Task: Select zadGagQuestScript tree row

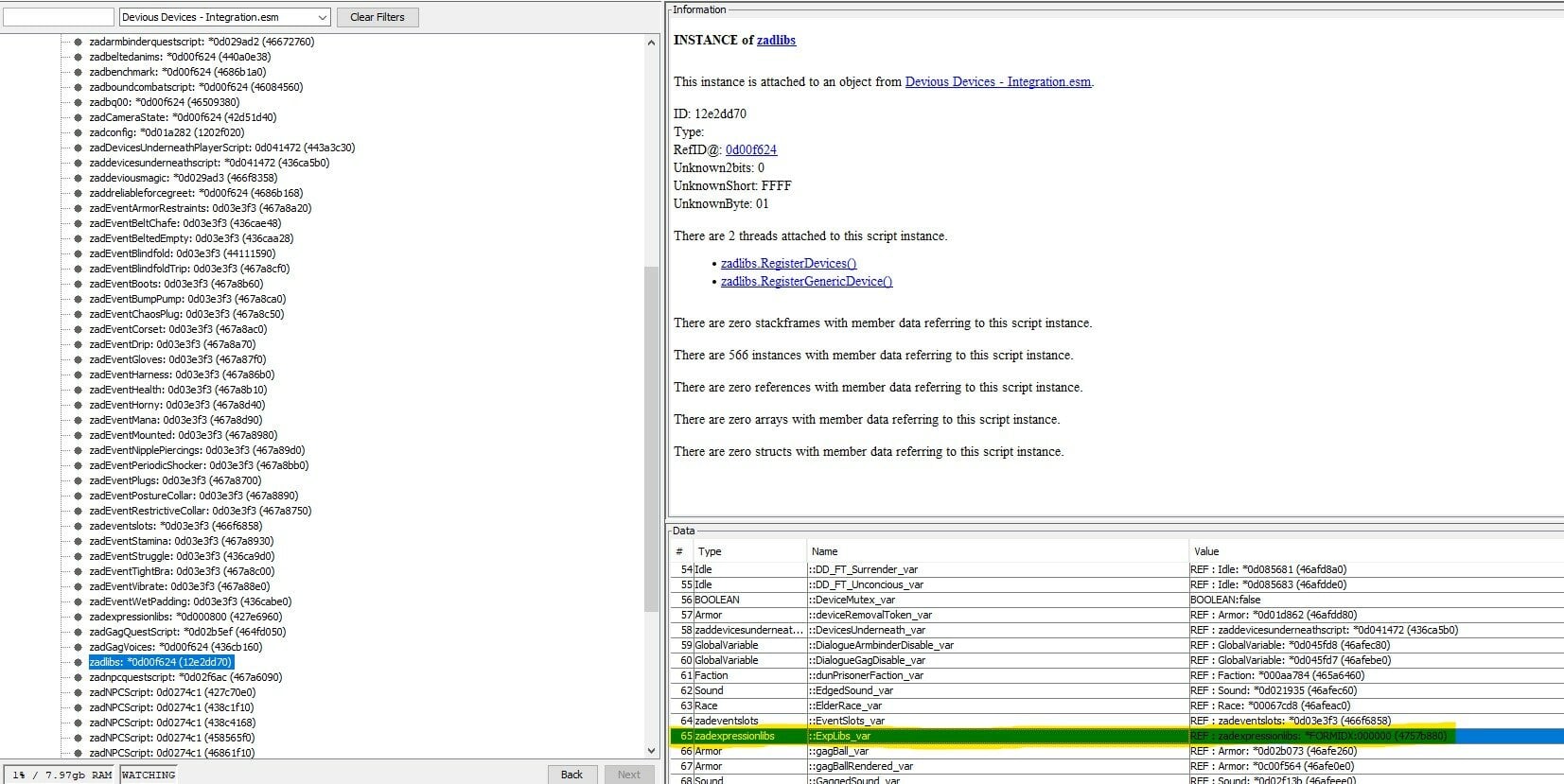Action: point(187,632)
